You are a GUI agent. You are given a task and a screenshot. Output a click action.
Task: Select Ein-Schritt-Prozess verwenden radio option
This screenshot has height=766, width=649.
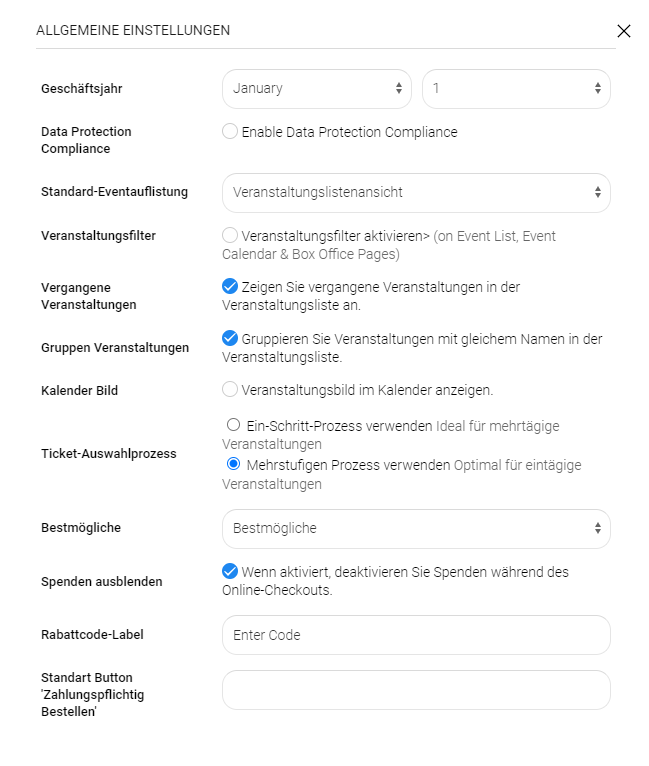pos(233,425)
